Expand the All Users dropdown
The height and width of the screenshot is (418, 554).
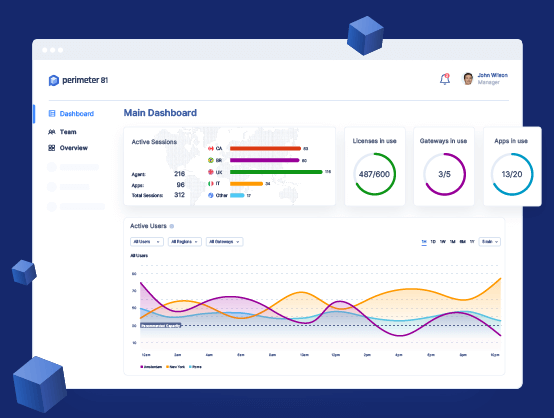[147, 242]
